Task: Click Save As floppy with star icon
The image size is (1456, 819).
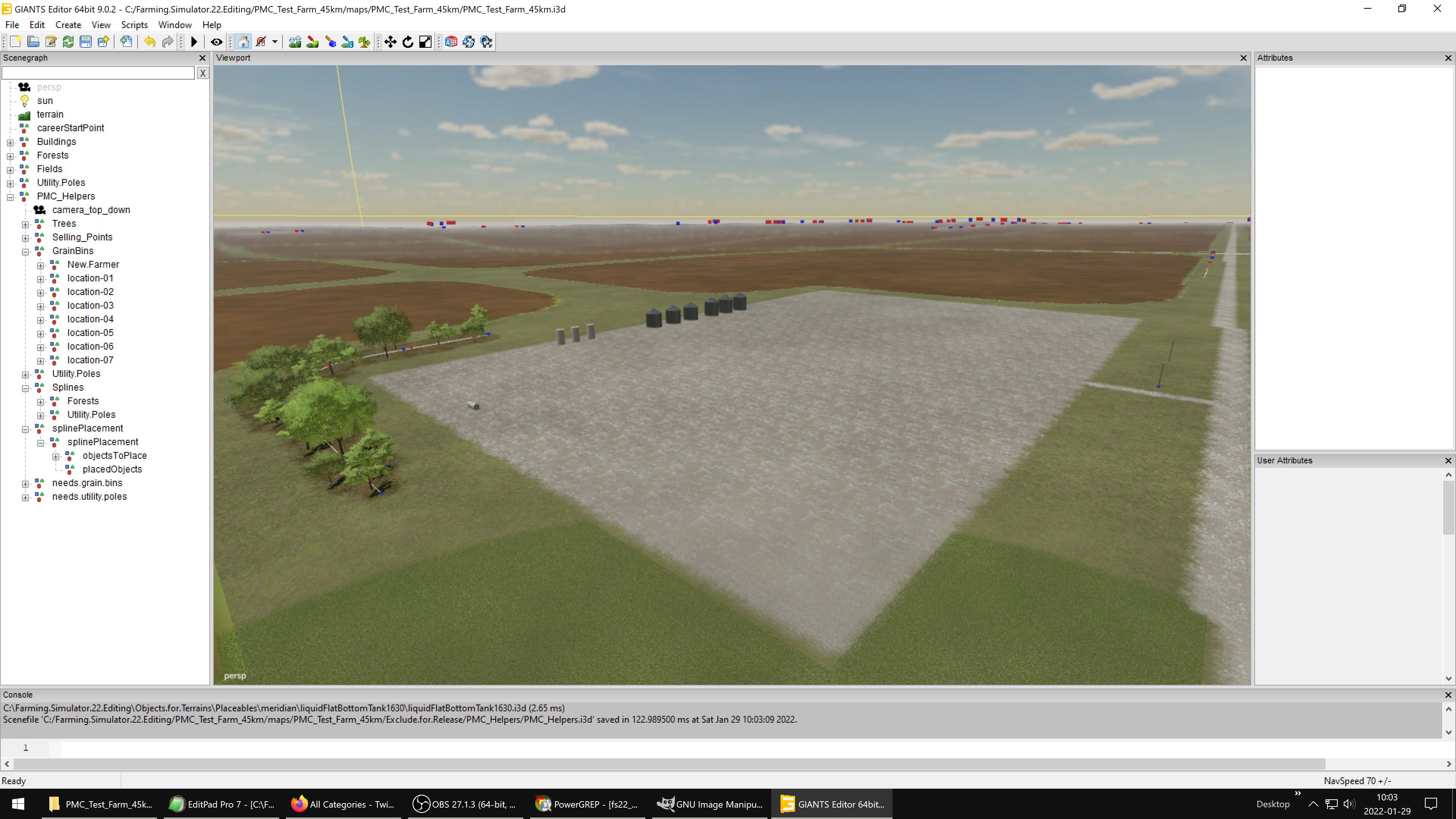Action: (x=103, y=42)
